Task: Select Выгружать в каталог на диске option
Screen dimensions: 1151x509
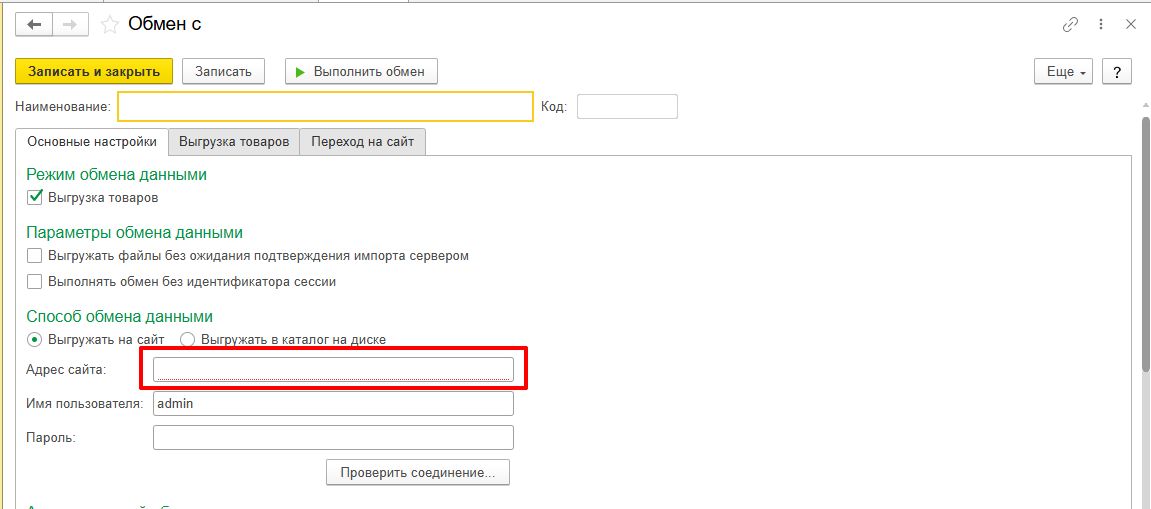Action: click(187, 340)
